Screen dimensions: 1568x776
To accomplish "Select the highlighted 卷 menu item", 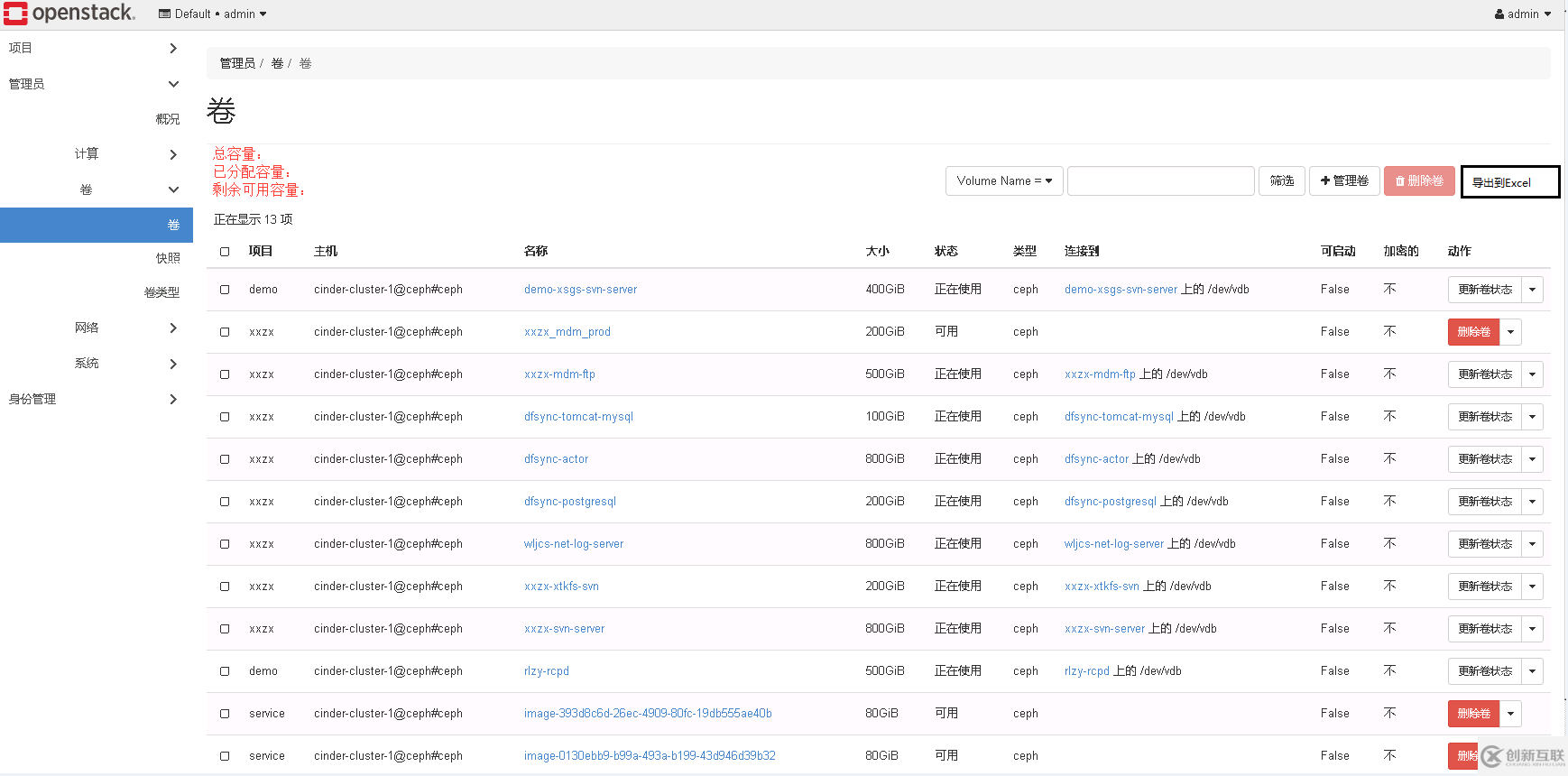I will coord(97,225).
